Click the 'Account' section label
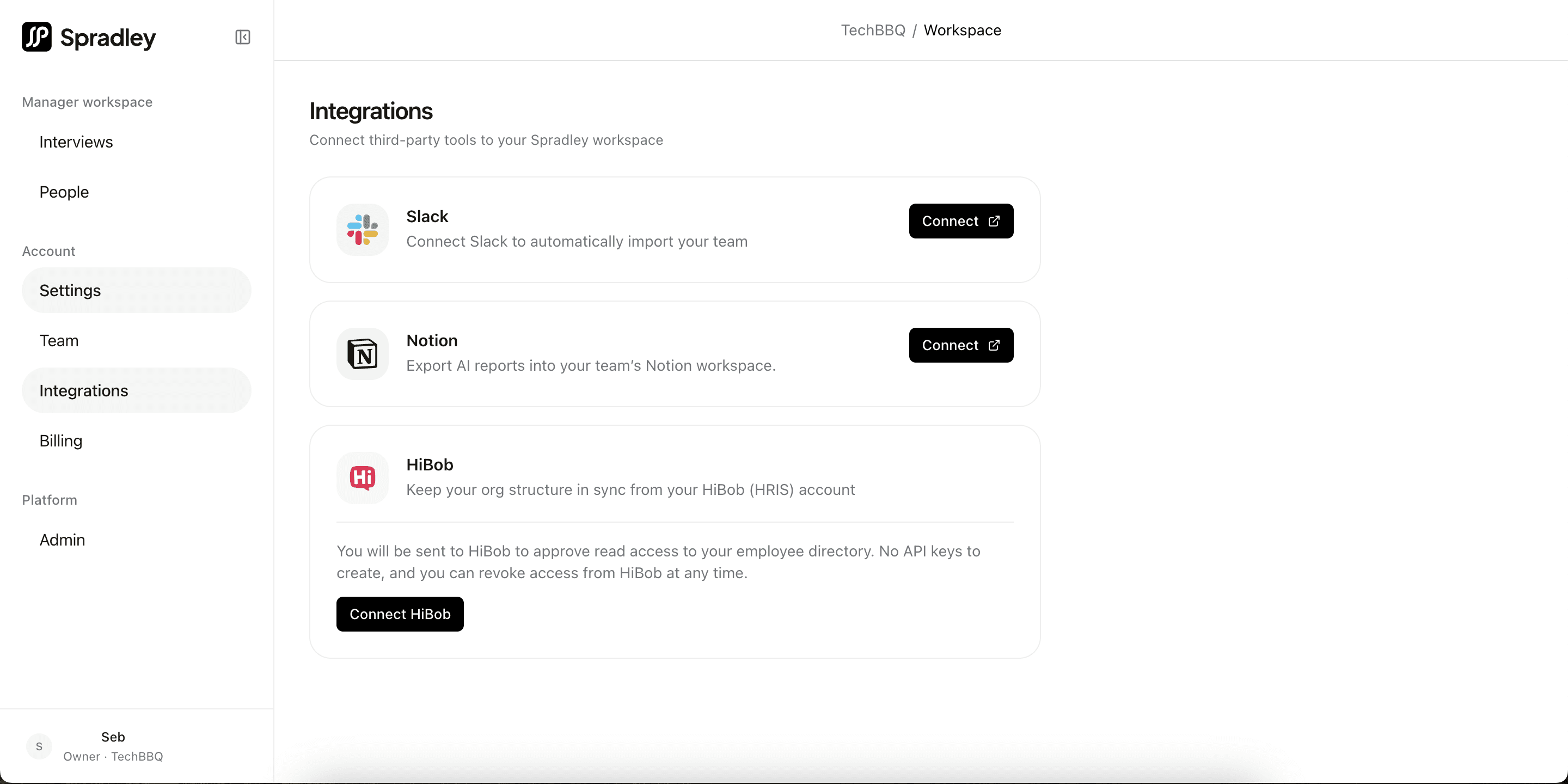This screenshot has width=1568, height=784. pos(48,252)
